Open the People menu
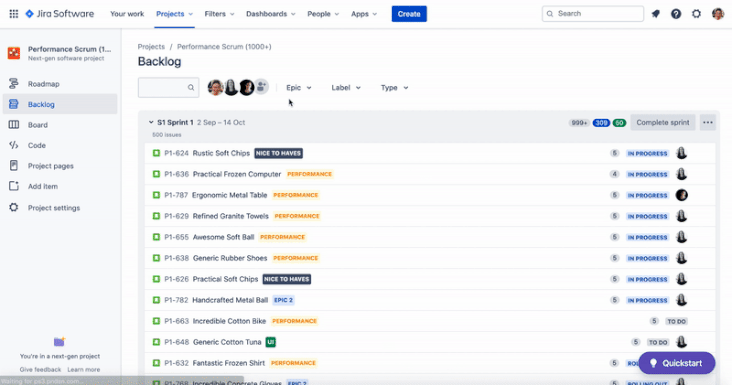 (x=323, y=14)
